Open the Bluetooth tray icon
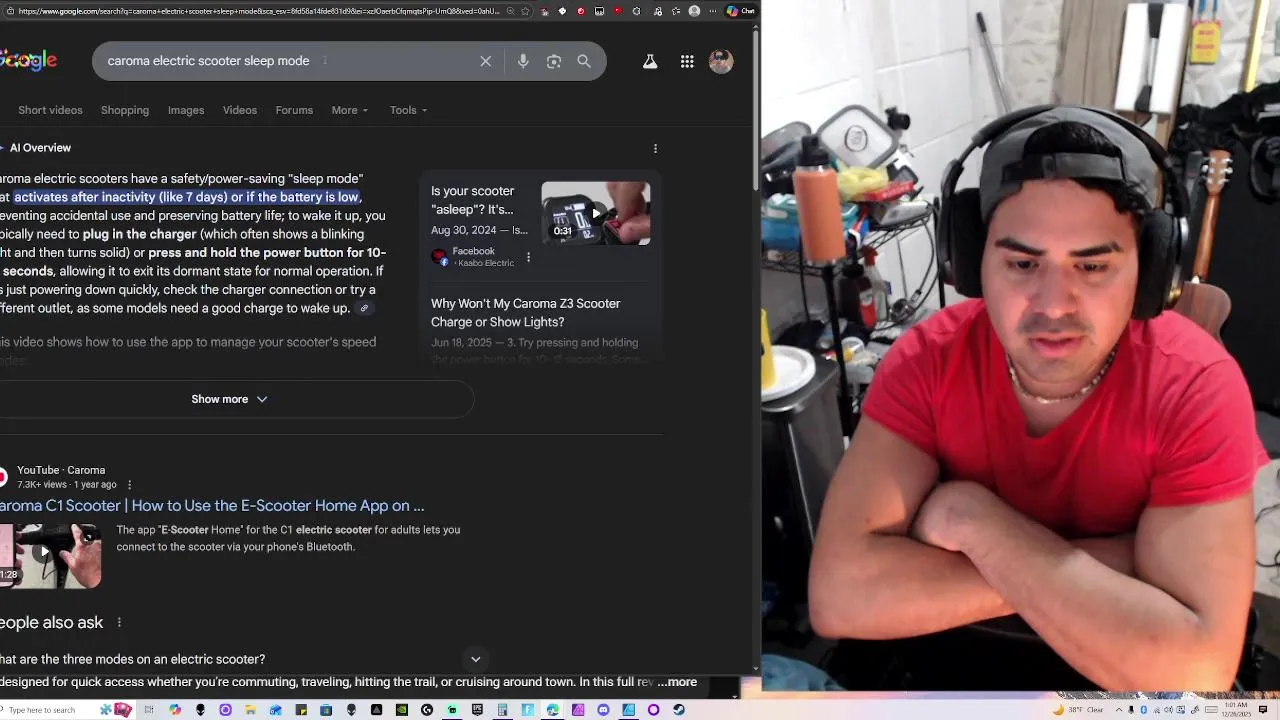The height and width of the screenshot is (720, 1280). (x=1144, y=710)
